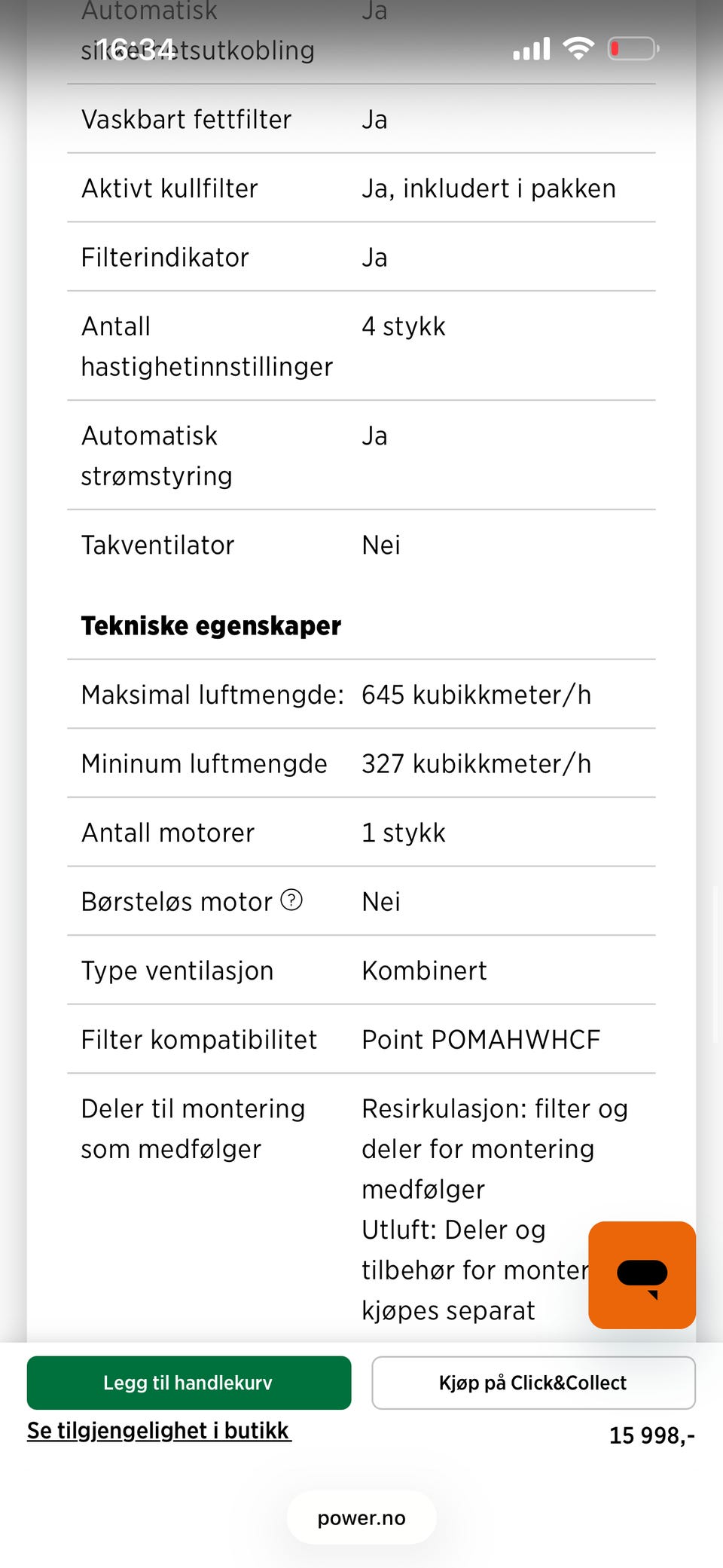Tap the 16:34 clock in status bar
723x1568 pixels.
click(136, 50)
